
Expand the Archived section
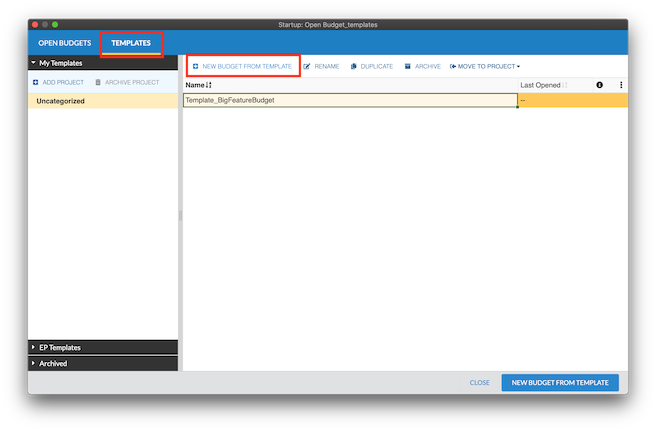pyautogui.click(x=33, y=363)
